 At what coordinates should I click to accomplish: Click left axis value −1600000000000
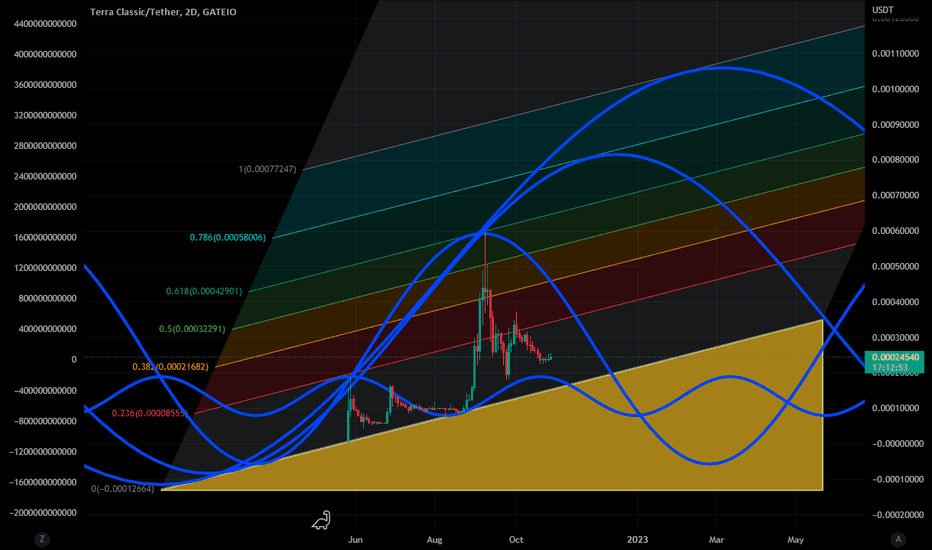(x=43, y=482)
